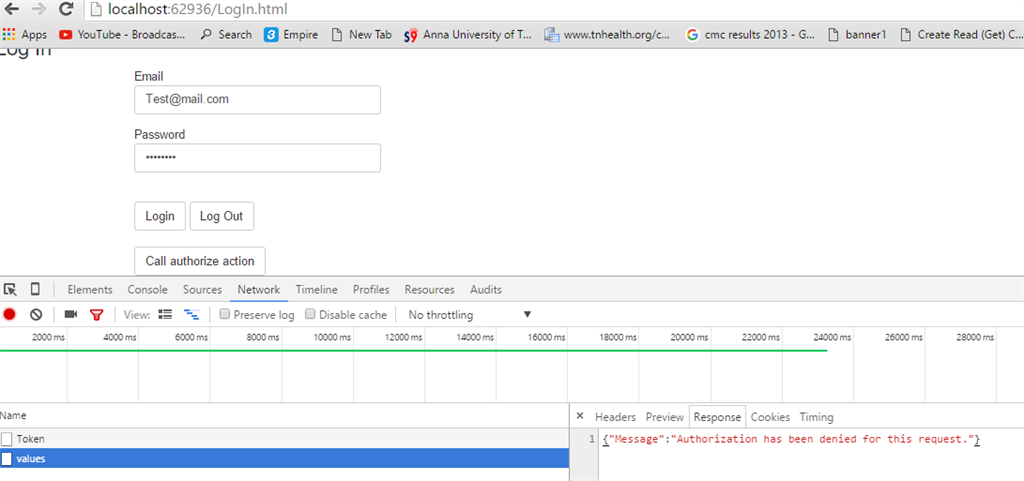
Task: Switch to the Resources tab
Action: click(429, 290)
